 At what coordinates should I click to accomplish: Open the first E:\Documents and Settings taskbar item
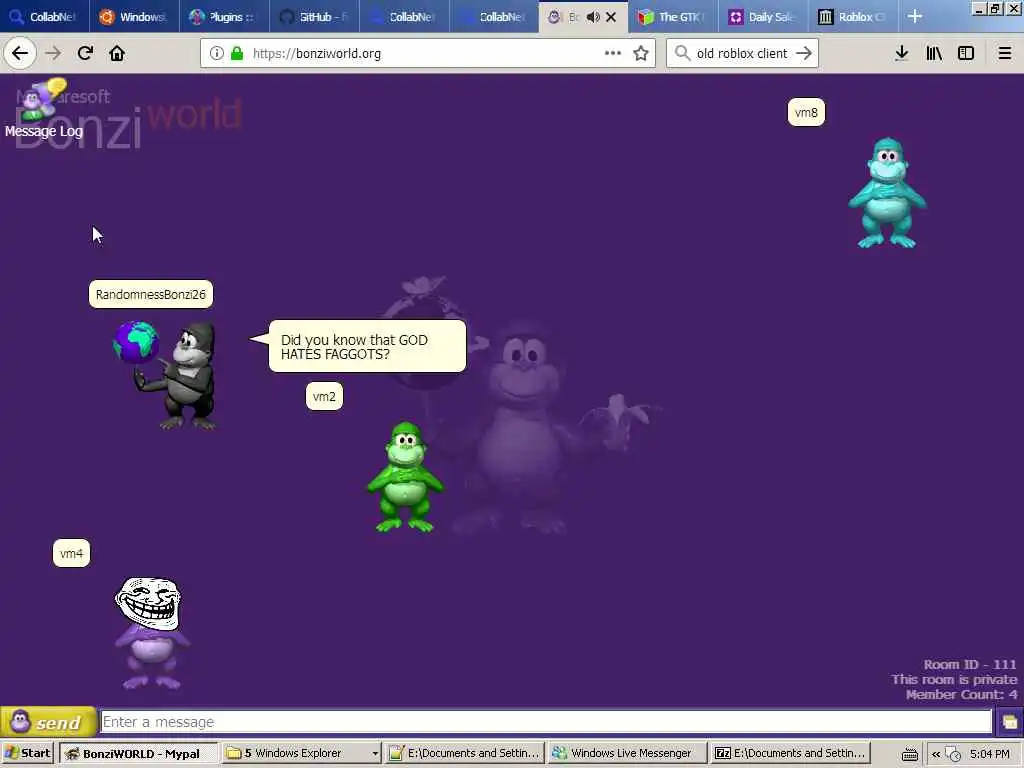click(x=464, y=753)
